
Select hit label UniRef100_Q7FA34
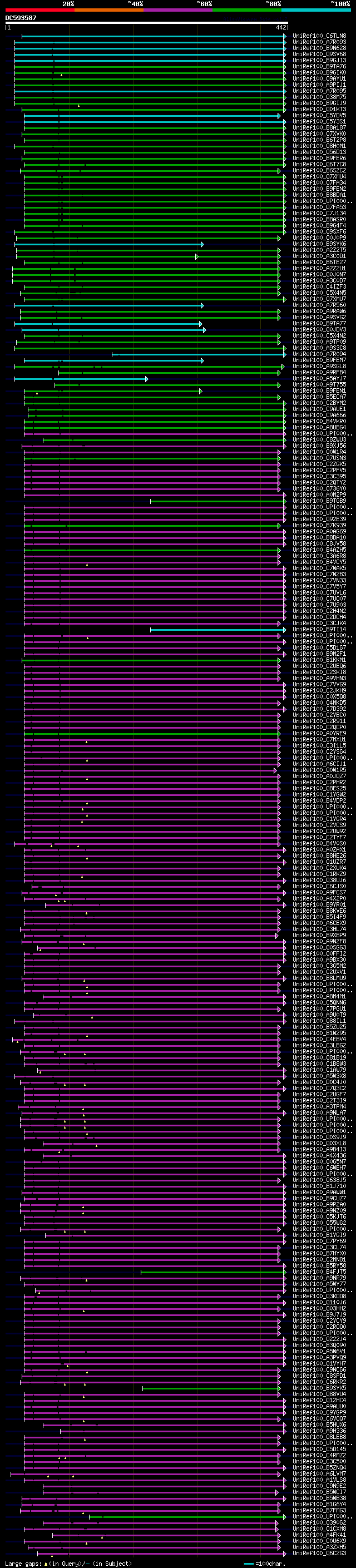coord(319,182)
